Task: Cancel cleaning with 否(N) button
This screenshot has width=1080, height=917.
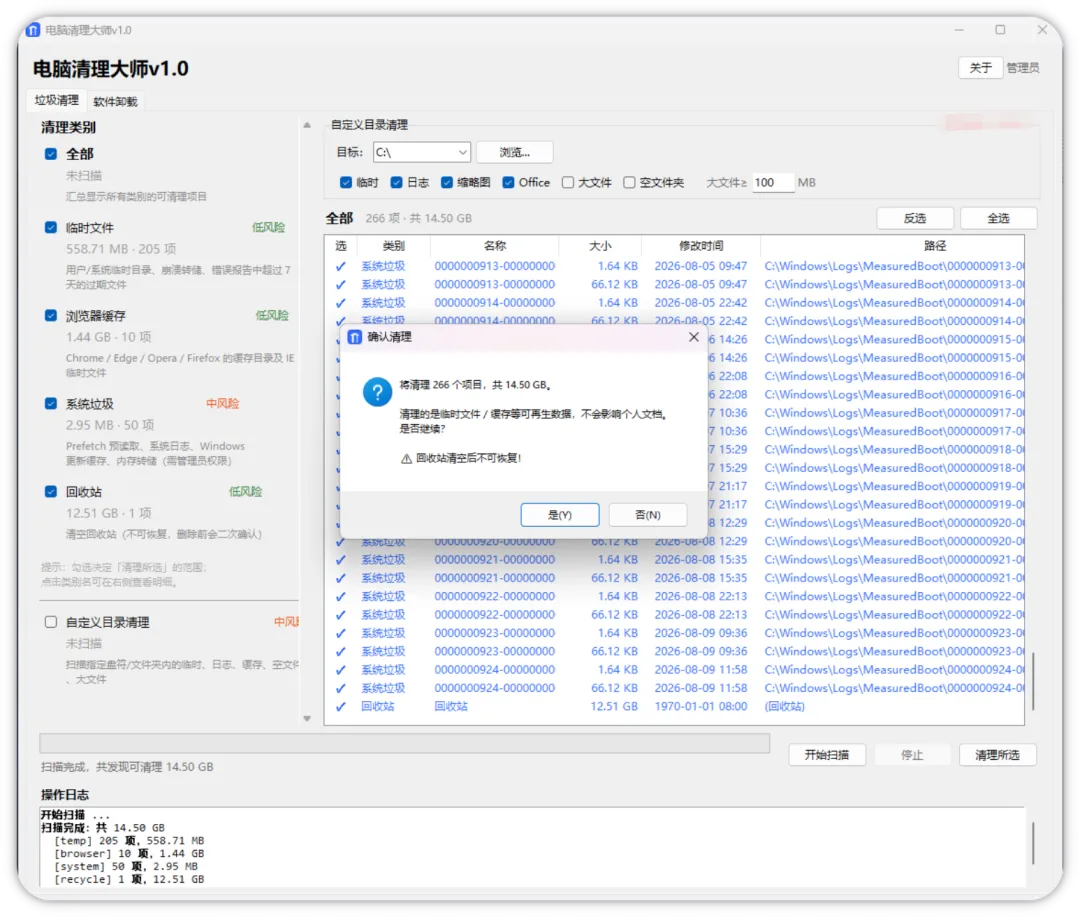Action: click(647, 515)
